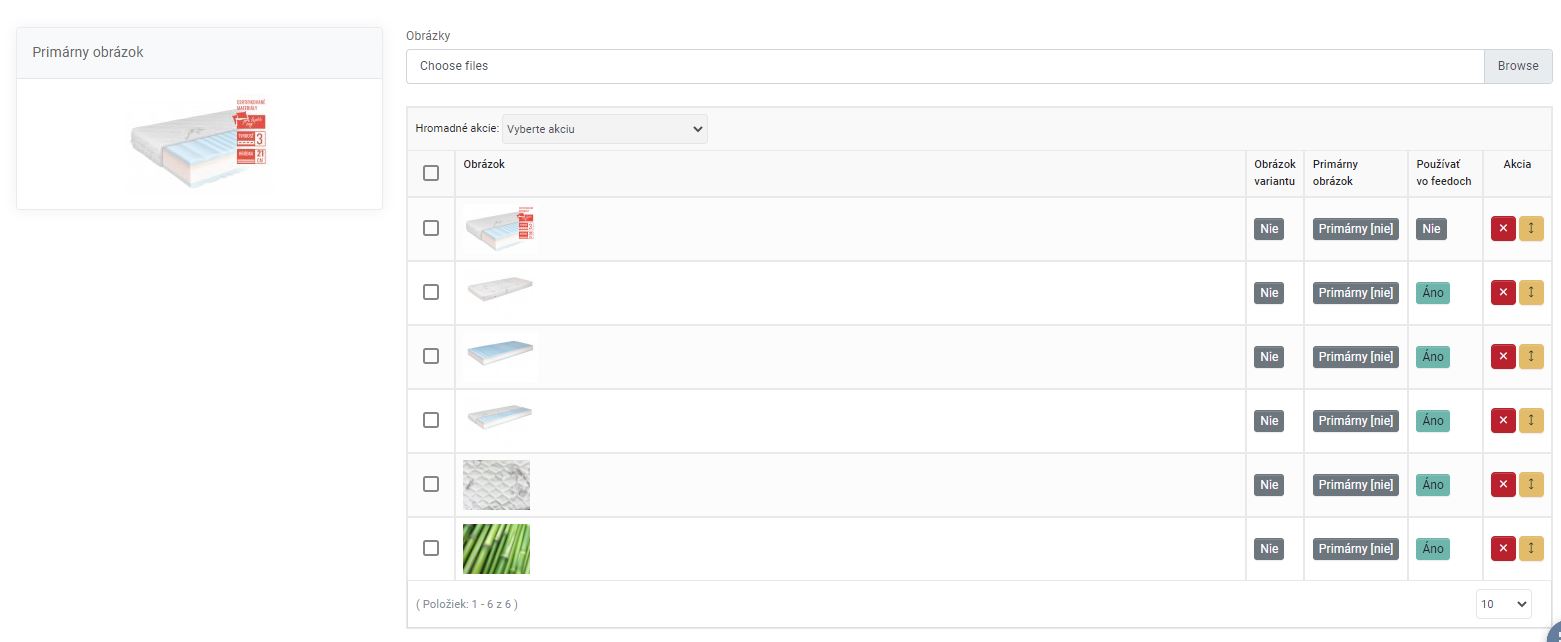
Task: Click the move icon for blue mattress row
Action: [x=1531, y=357]
